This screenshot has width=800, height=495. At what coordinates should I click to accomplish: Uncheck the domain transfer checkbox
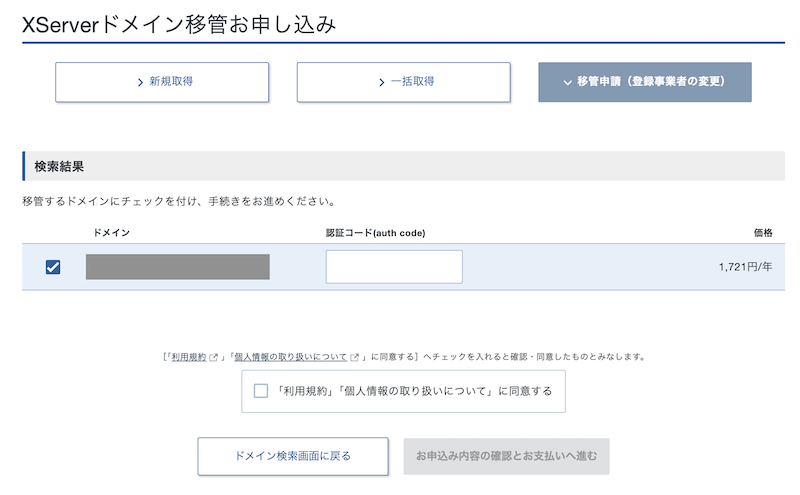(x=53, y=267)
